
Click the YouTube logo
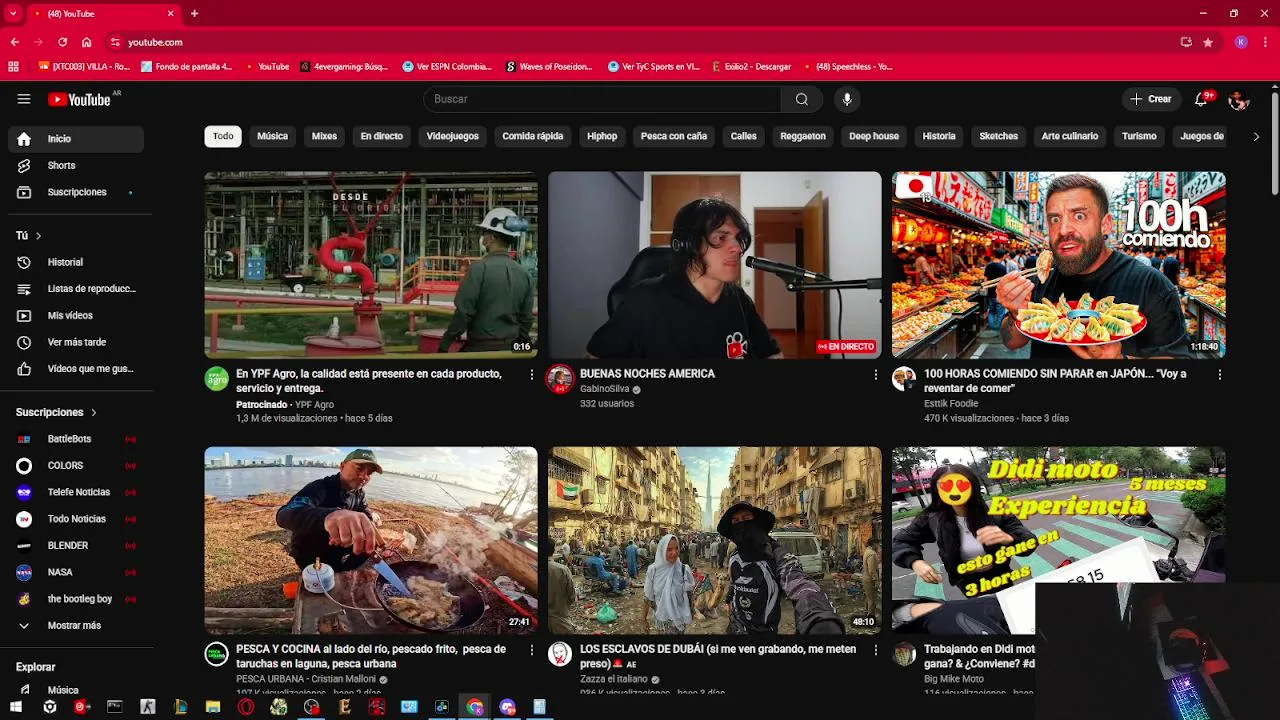(x=79, y=99)
